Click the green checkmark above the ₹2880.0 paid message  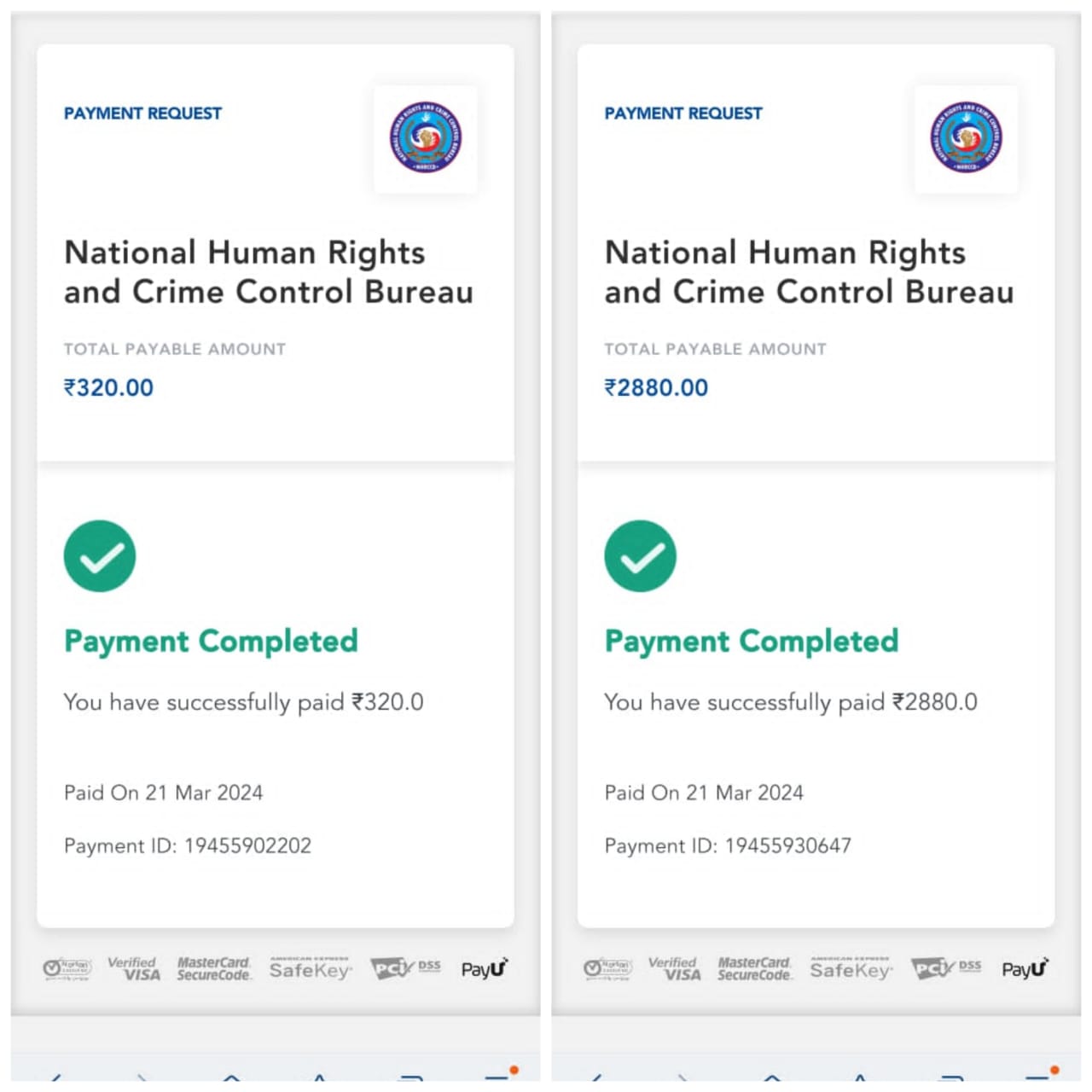(641, 556)
